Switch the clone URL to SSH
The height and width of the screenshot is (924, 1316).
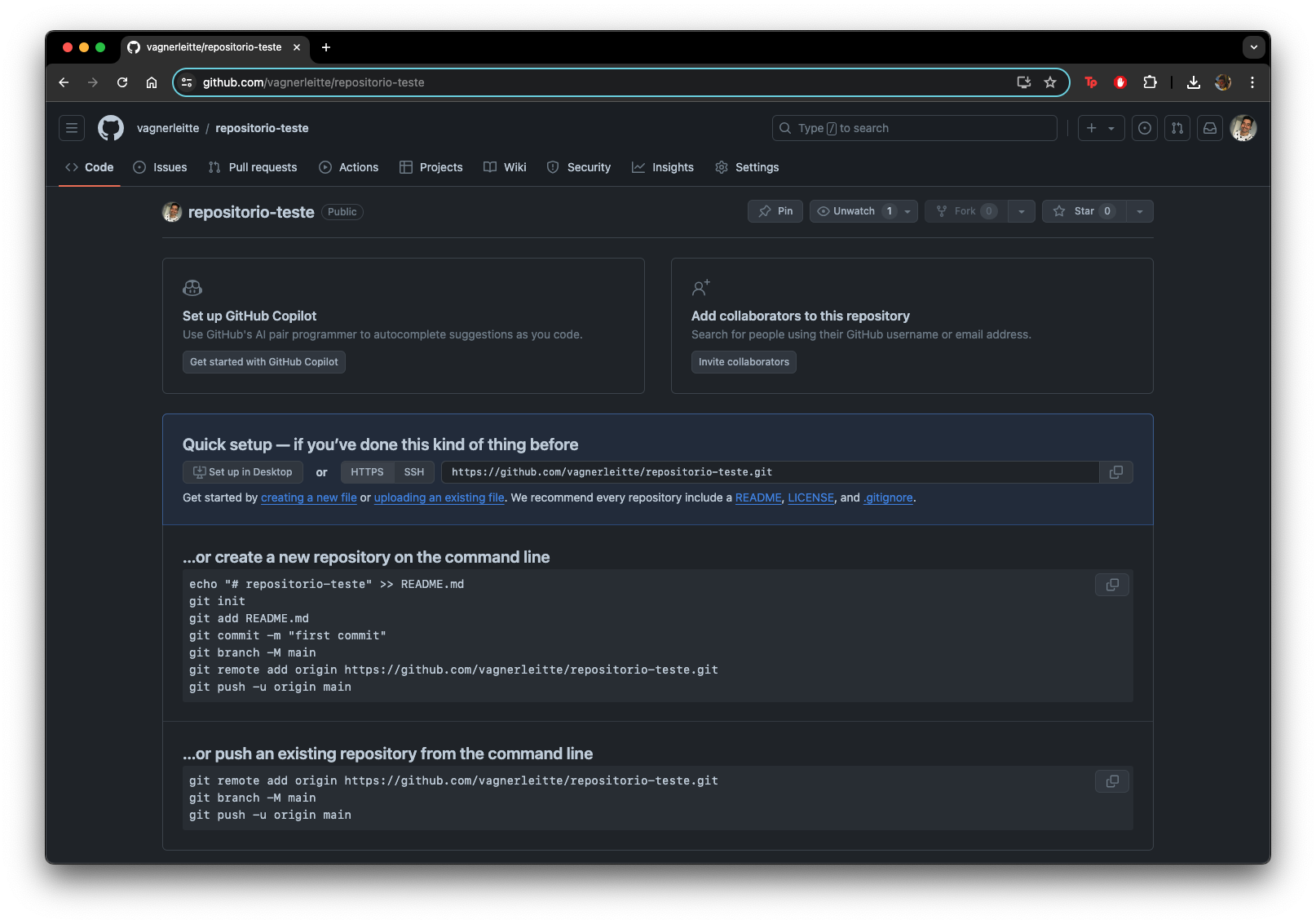(x=414, y=472)
